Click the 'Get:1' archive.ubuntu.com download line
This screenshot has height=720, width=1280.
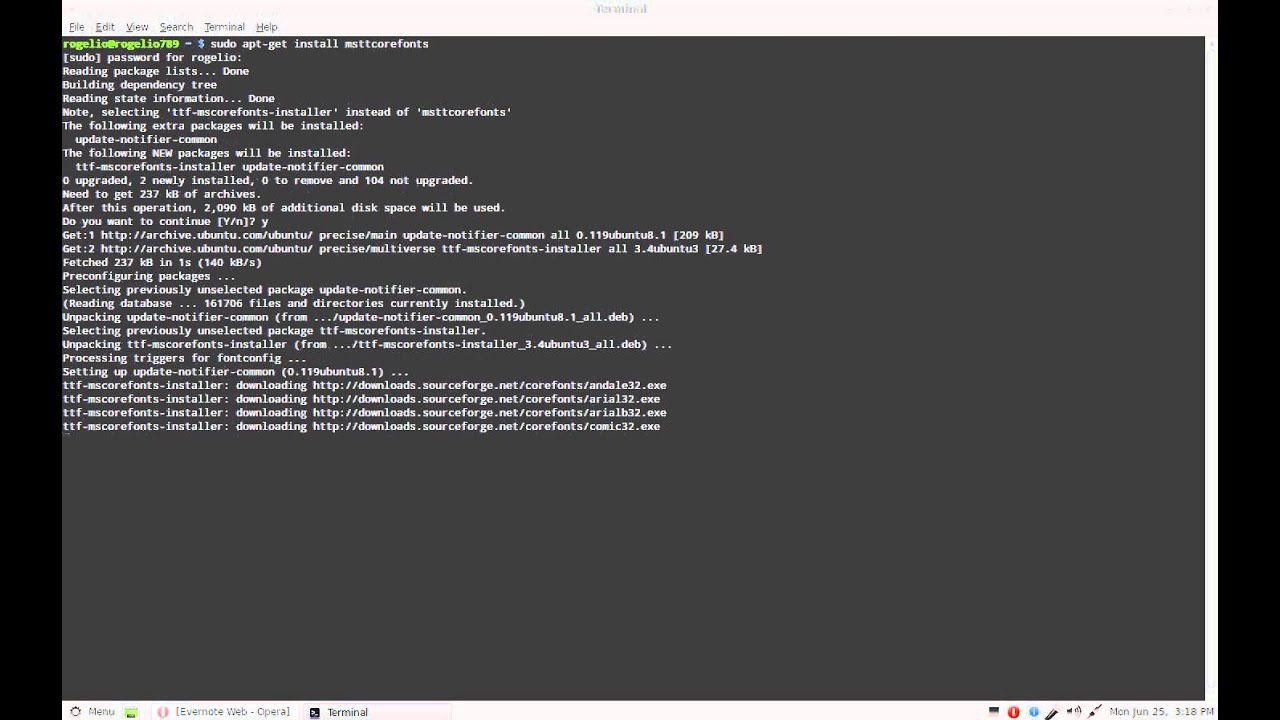tap(393, 235)
